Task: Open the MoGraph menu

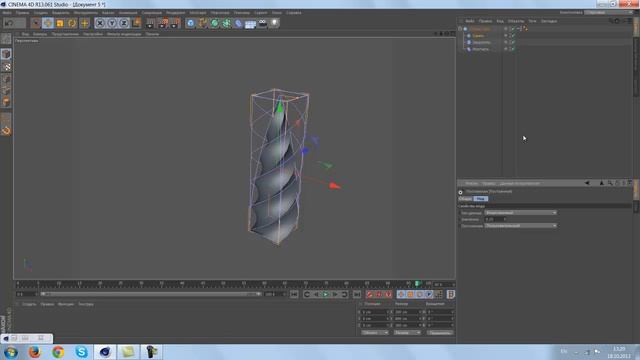Action: 198,13
